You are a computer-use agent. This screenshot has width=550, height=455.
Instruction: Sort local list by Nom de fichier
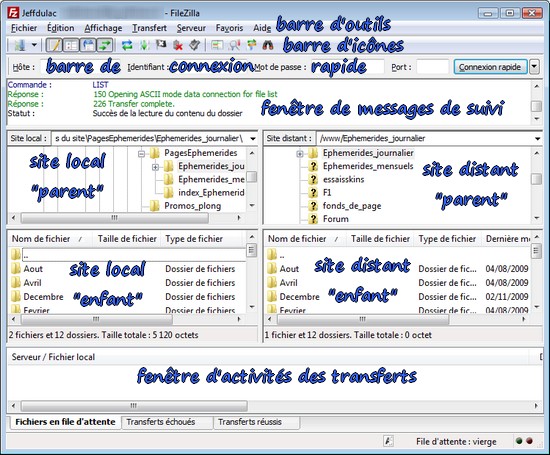[50, 239]
